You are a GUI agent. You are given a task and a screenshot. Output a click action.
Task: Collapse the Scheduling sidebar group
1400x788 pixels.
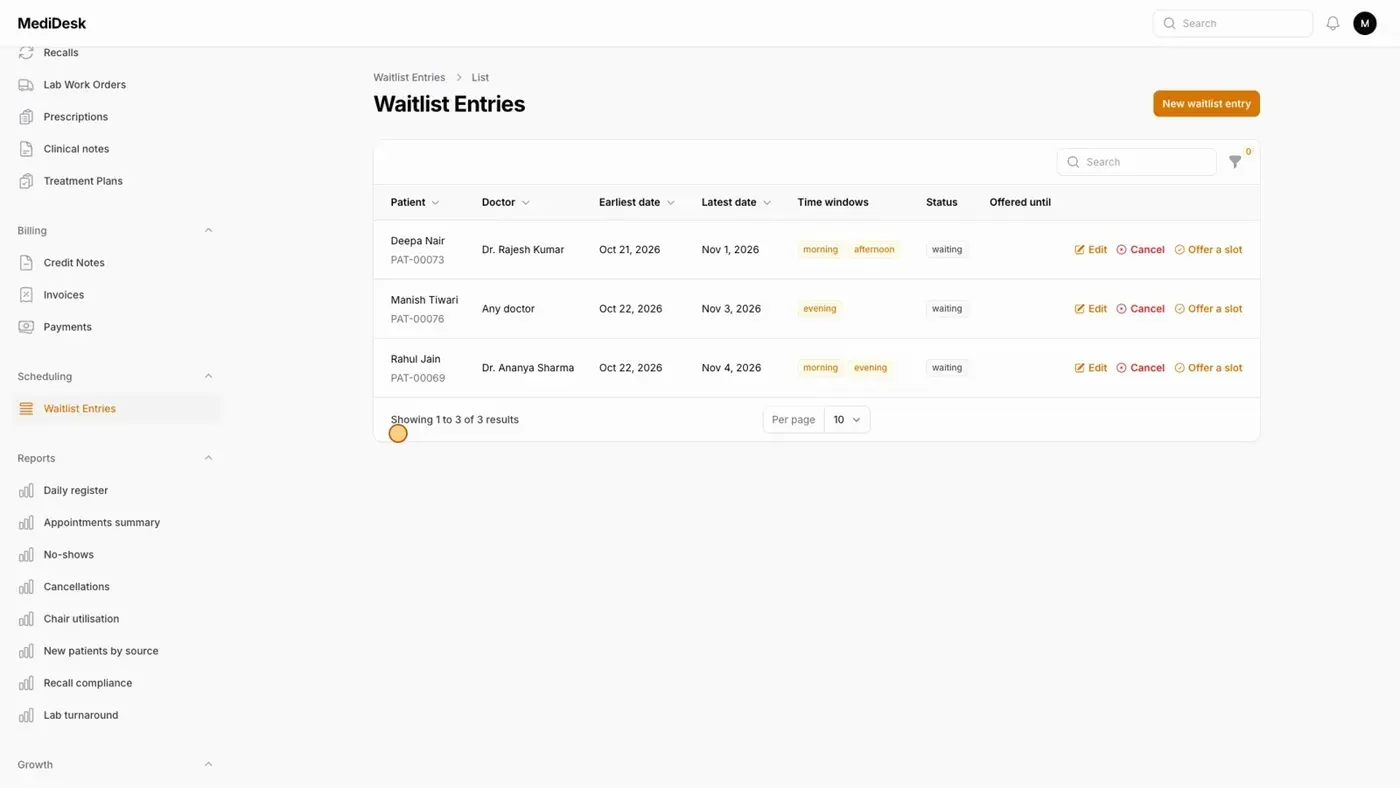pos(208,377)
